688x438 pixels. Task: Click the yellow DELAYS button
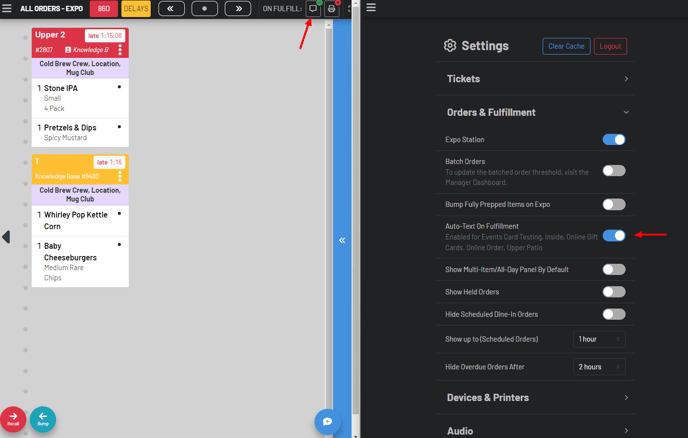[136, 9]
